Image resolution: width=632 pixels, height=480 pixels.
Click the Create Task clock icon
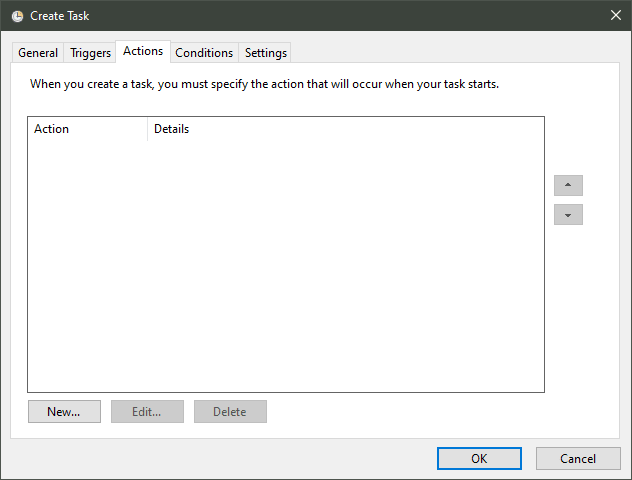pos(17,16)
